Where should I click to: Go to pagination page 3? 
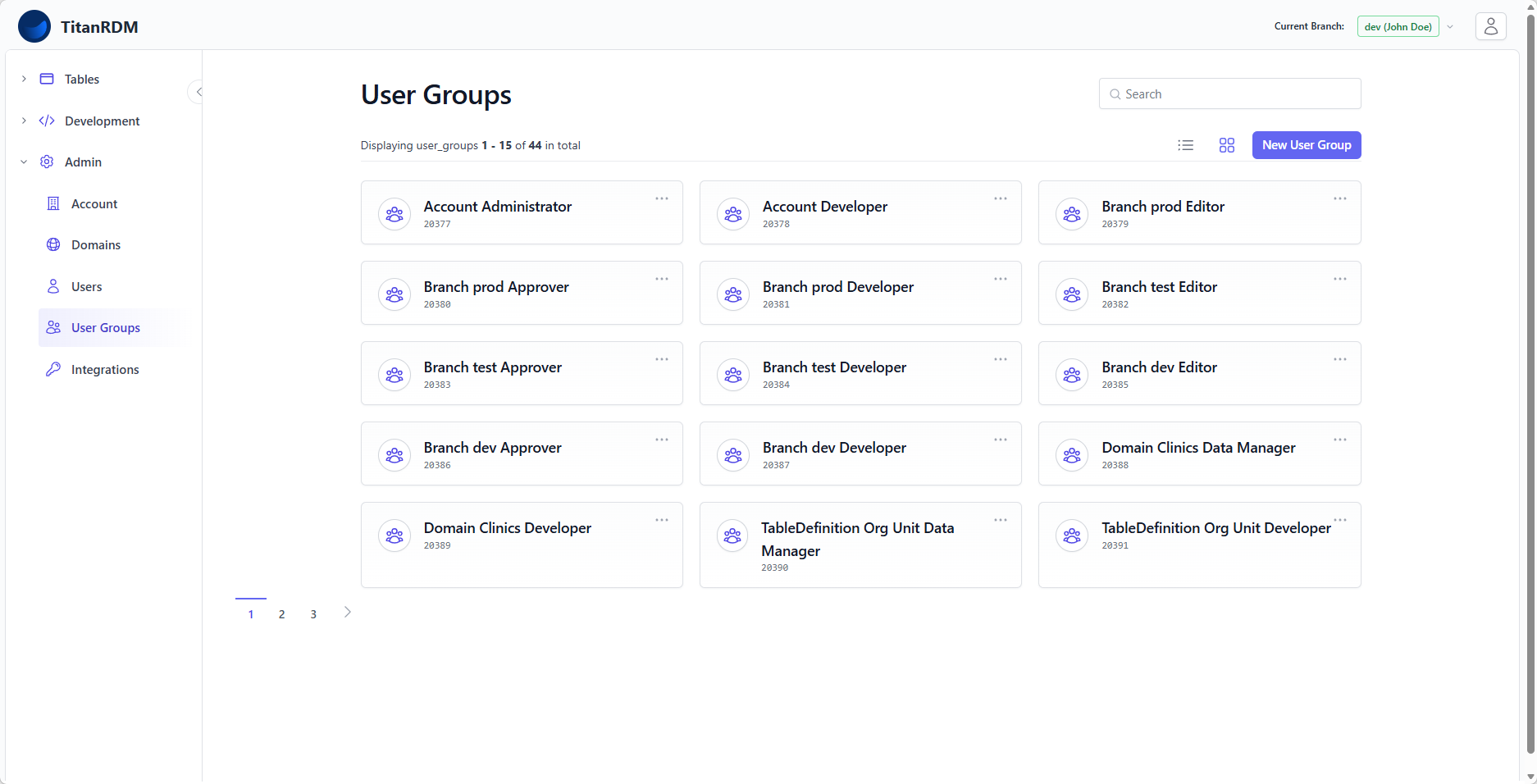click(313, 613)
